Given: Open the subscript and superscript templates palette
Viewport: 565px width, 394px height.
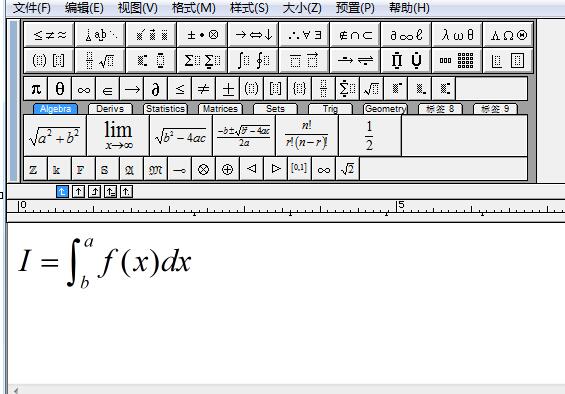Looking at the screenshot, I should 151,60.
